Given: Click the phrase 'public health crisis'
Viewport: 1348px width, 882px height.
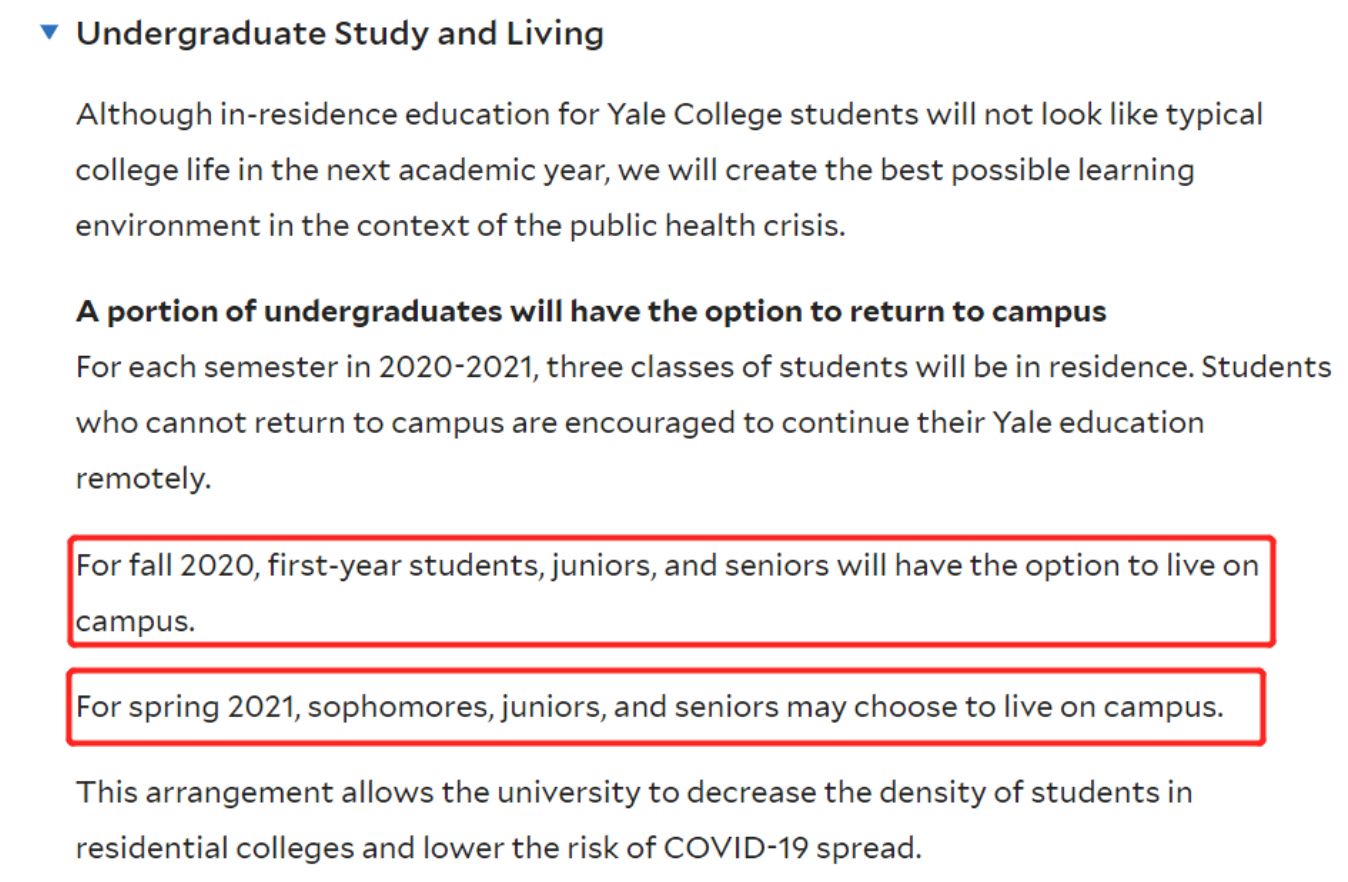Looking at the screenshot, I should 706,225.
